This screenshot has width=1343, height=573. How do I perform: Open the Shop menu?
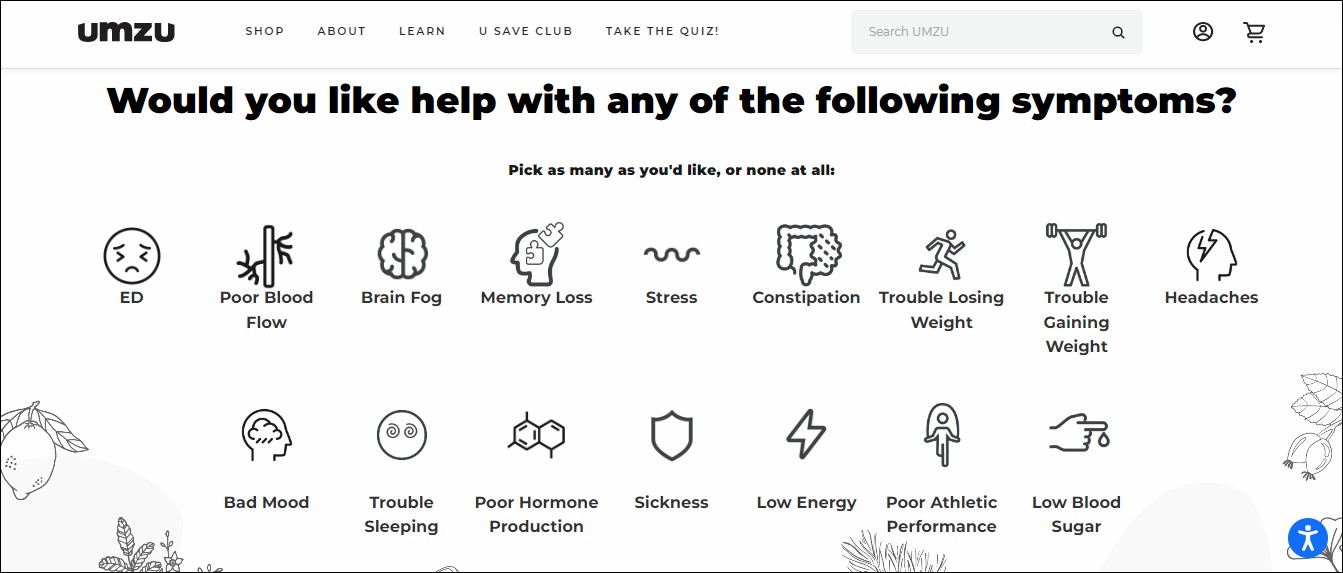pyautogui.click(x=265, y=31)
